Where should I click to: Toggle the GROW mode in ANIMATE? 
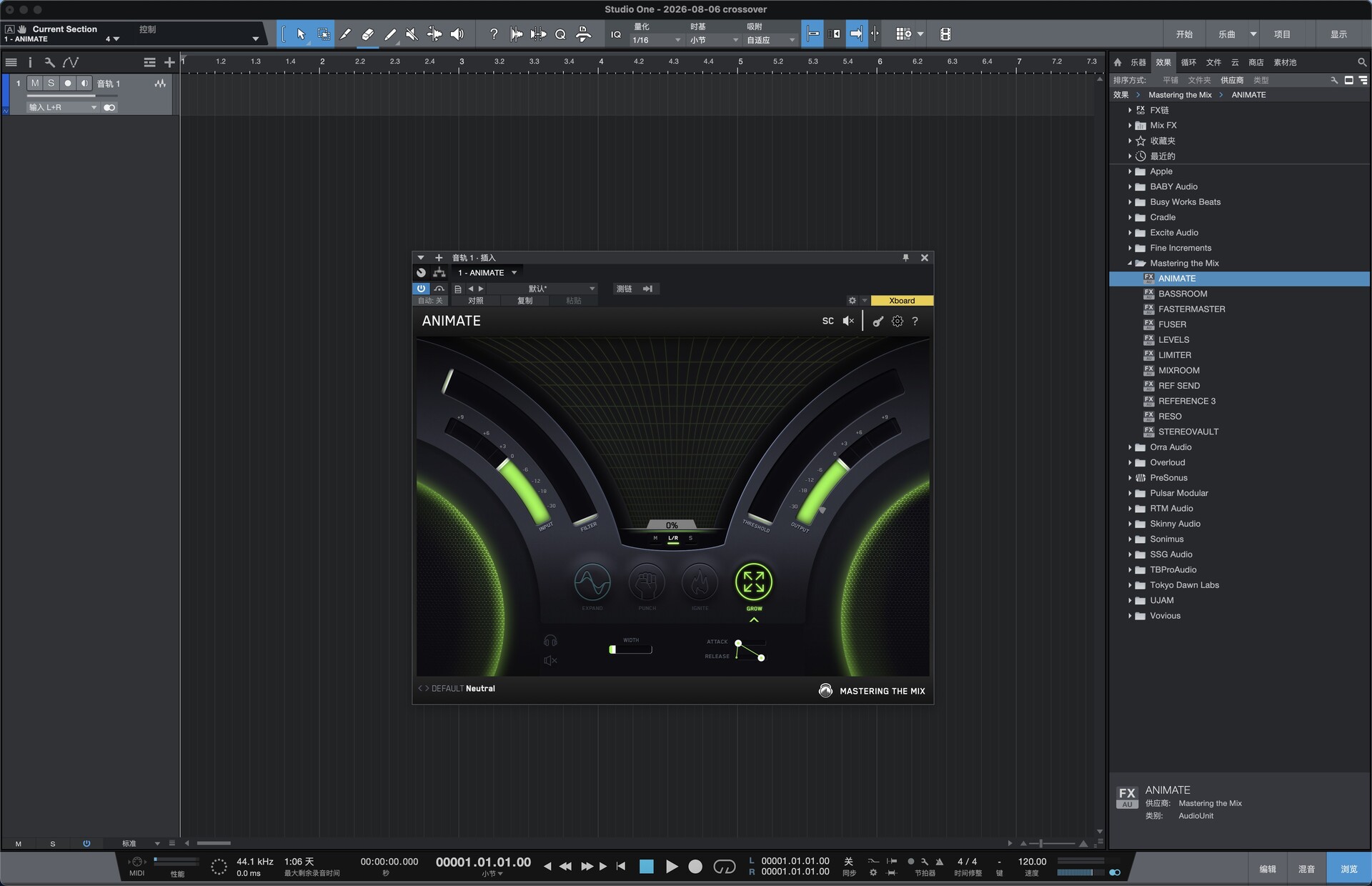click(754, 582)
